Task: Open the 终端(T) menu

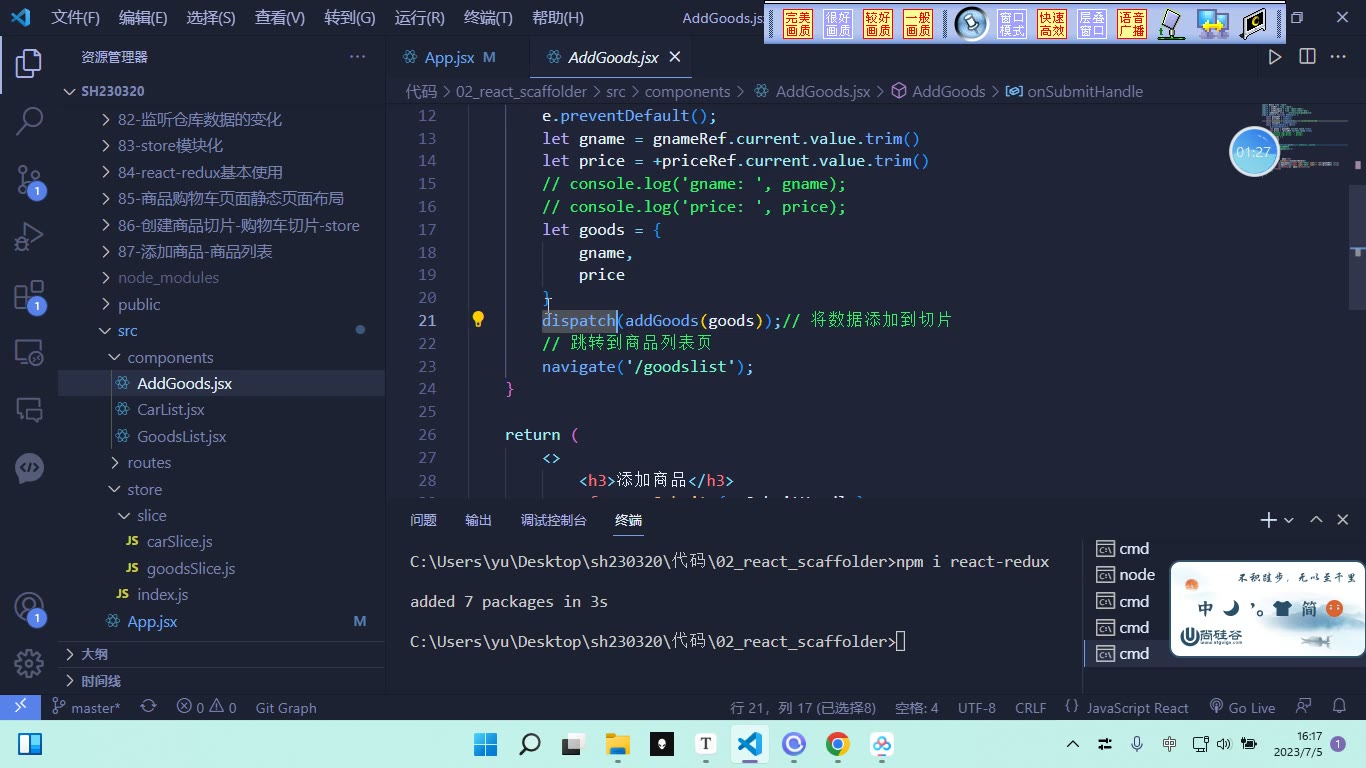Action: (488, 18)
